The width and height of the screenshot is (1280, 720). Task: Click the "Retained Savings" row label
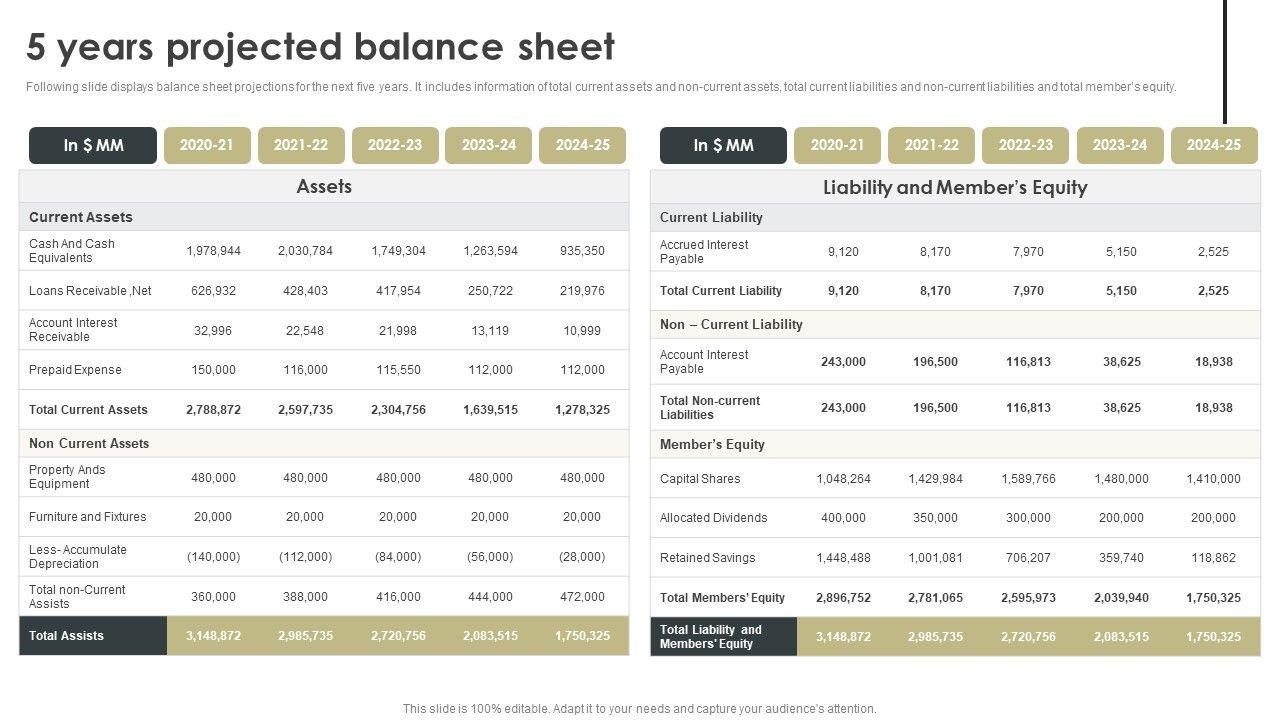tap(707, 558)
